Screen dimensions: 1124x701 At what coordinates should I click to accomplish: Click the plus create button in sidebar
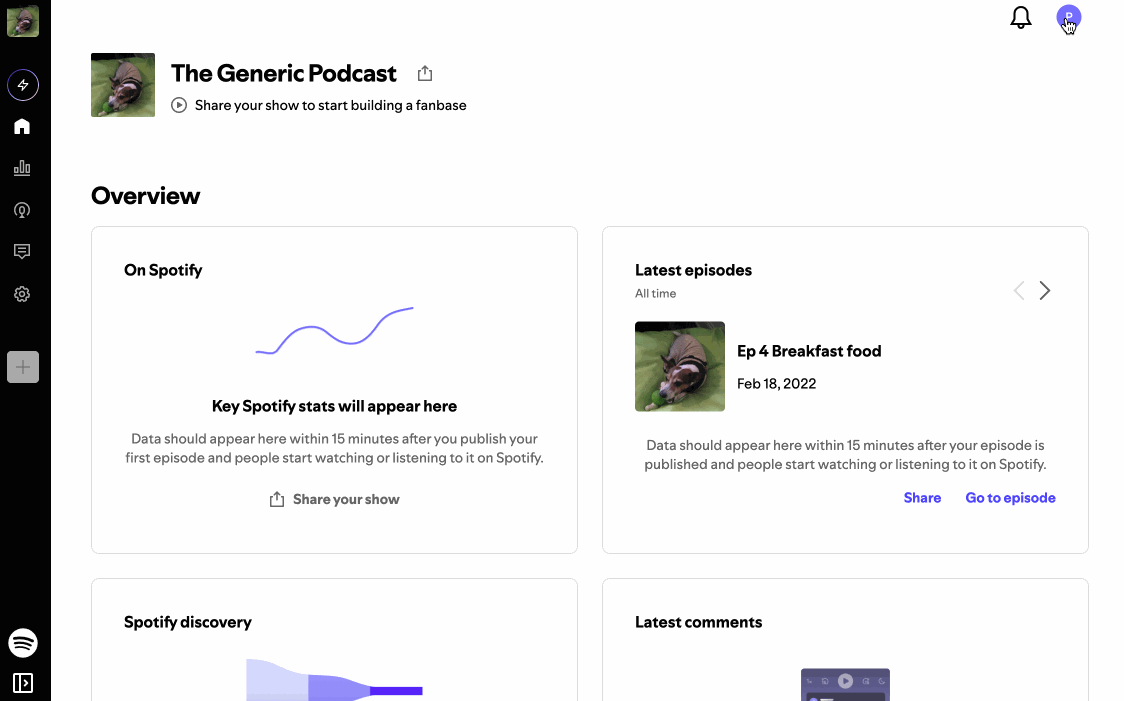click(23, 367)
